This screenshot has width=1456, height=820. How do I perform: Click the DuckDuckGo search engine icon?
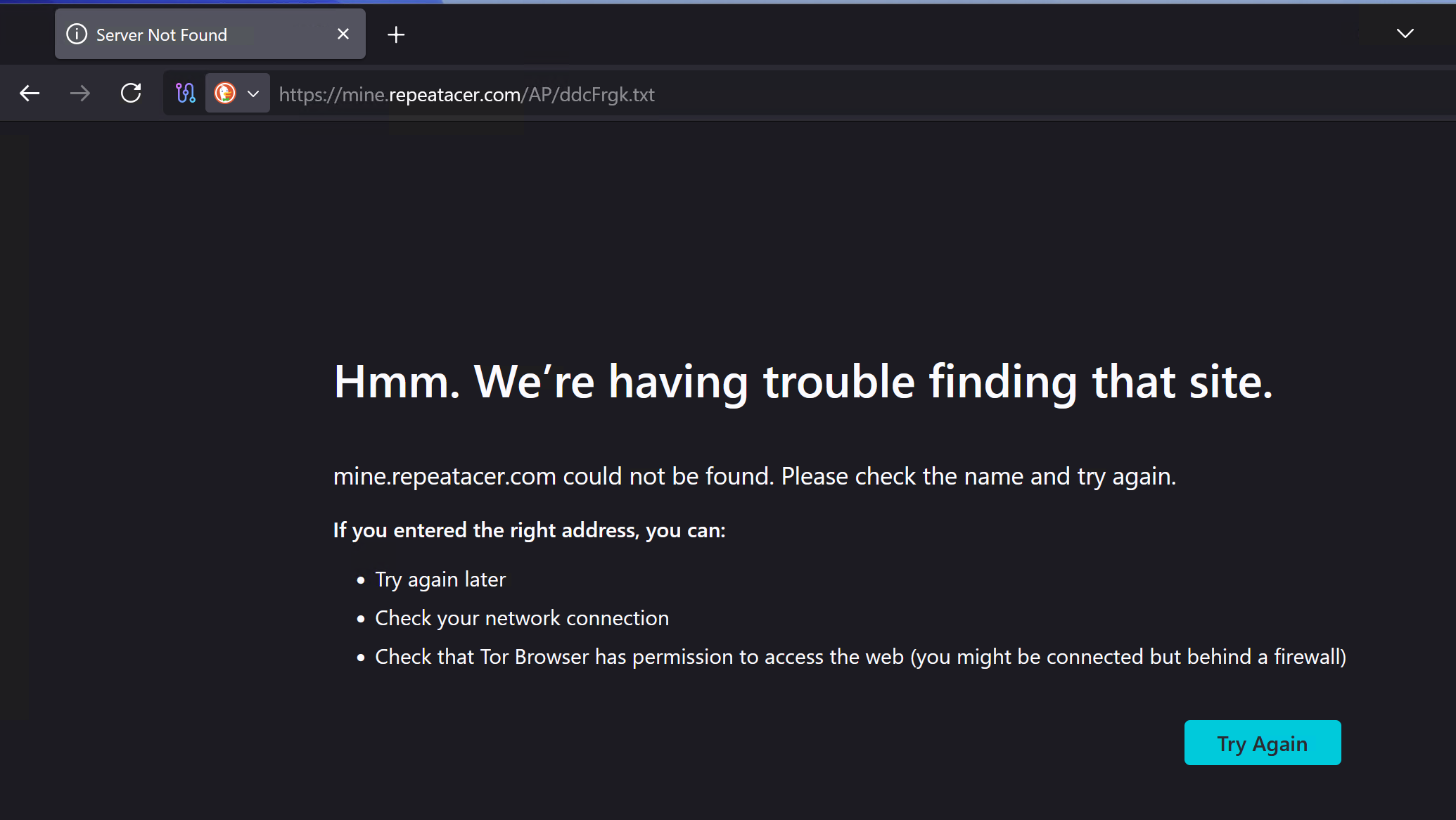225,93
